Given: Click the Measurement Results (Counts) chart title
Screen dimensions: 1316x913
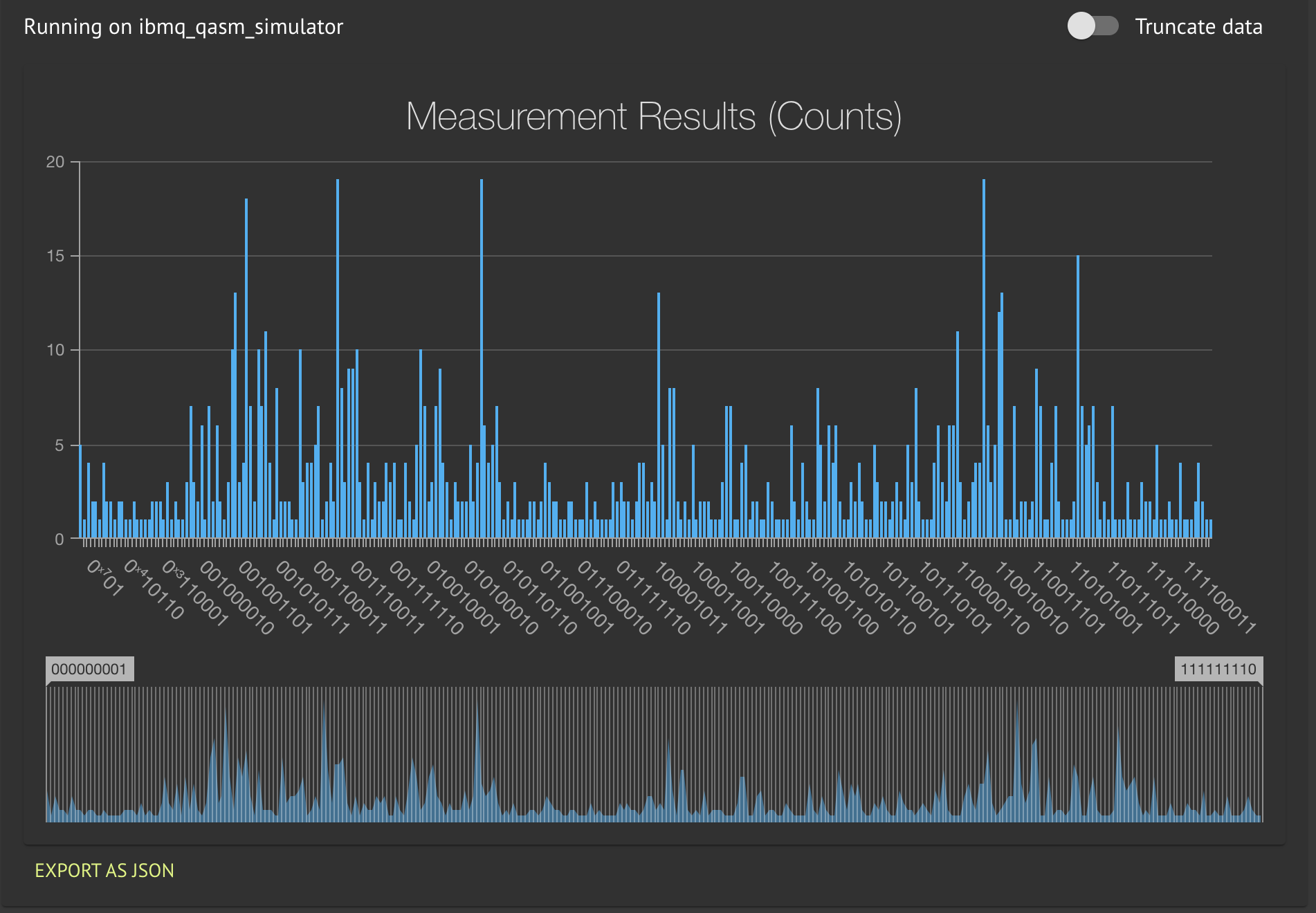Looking at the screenshot, I should pos(654,116).
